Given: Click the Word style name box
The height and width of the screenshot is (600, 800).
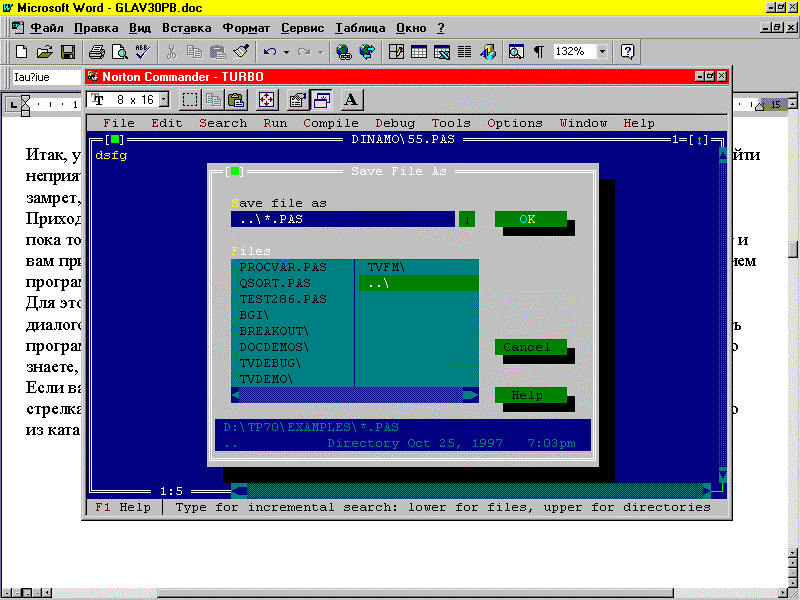Looking at the screenshot, I should point(46,78).
